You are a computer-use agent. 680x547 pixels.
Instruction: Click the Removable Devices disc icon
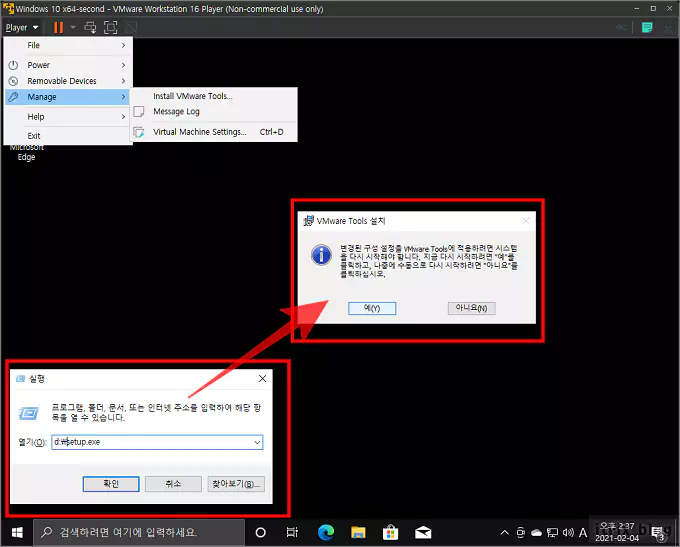tap(13, 81)
